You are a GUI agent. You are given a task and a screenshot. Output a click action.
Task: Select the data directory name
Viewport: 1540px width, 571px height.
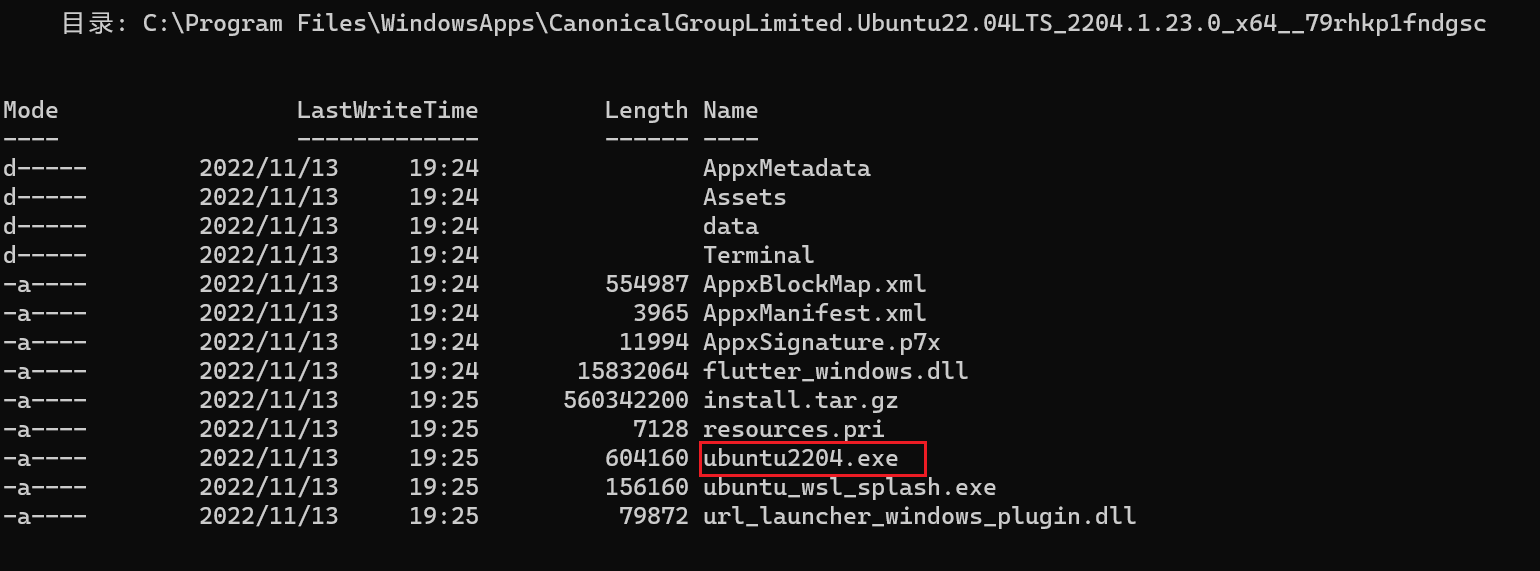730,226
